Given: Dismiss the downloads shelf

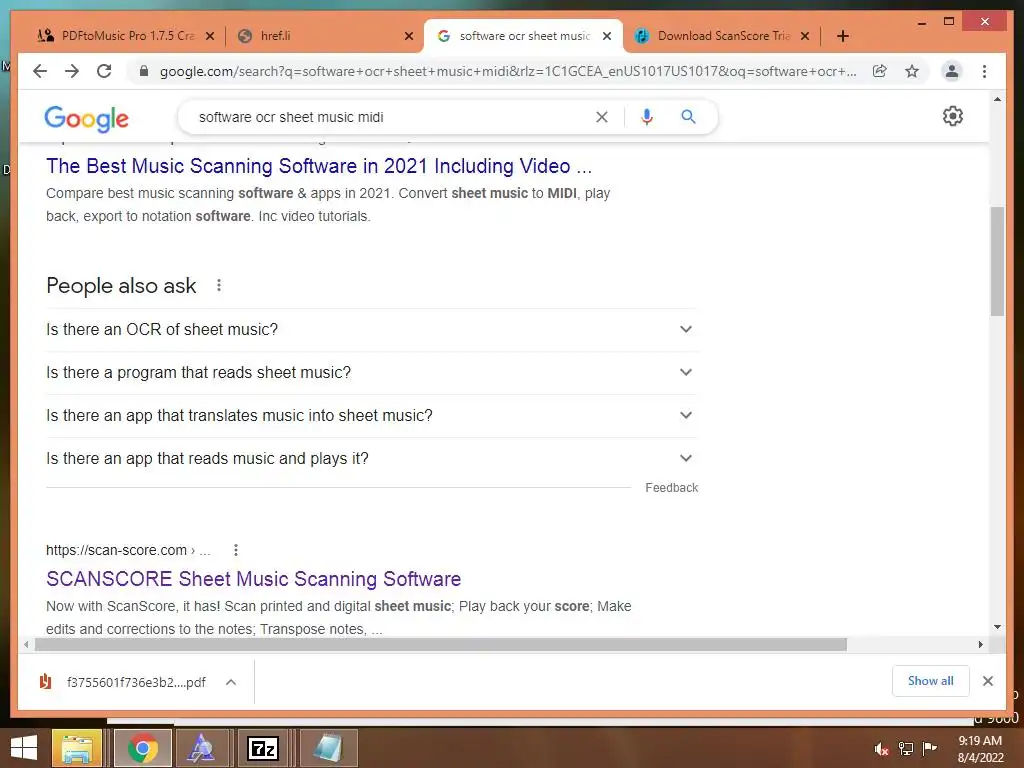Looking at the screenshot, I should coord(987,681).
